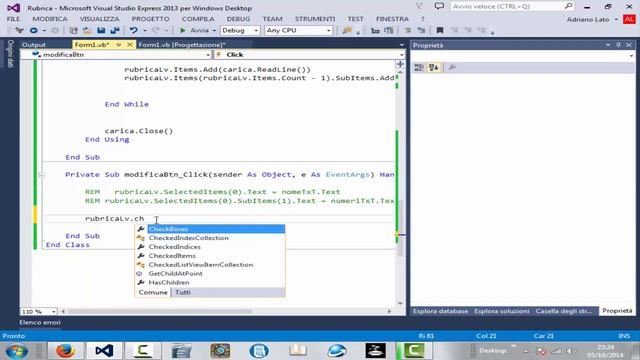The height and width of the screenshot is (360, 640).
Task: Click the Uncomment lines toolbar icon
Action: tap(421, 30)
